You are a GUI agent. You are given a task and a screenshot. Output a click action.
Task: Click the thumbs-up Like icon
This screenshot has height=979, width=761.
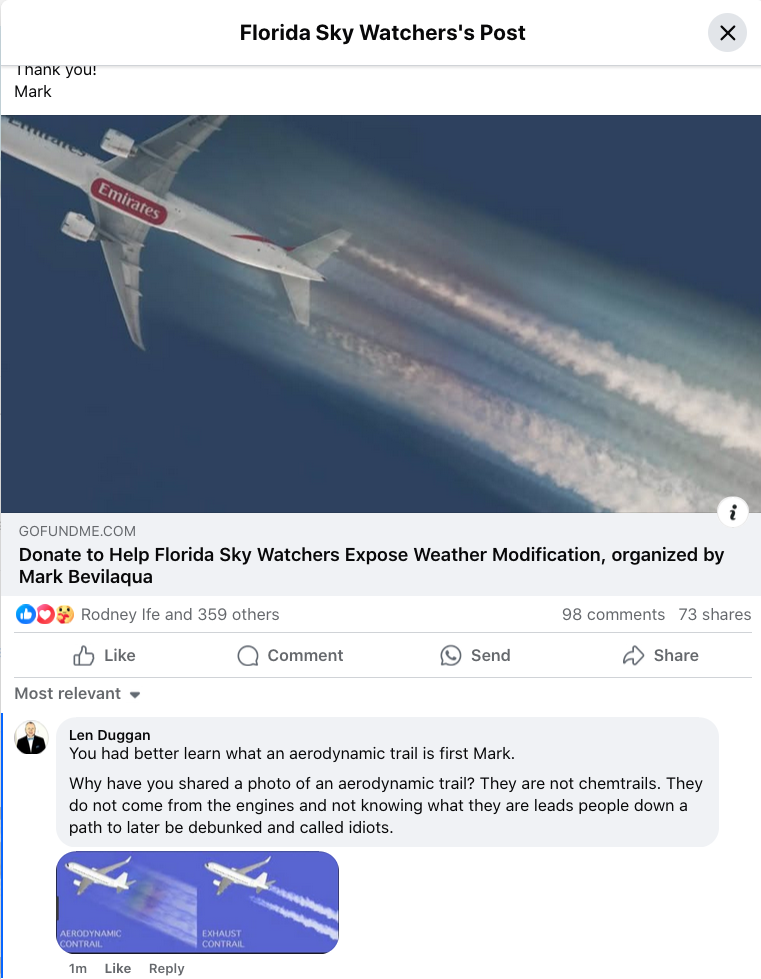tap(84, 656)
